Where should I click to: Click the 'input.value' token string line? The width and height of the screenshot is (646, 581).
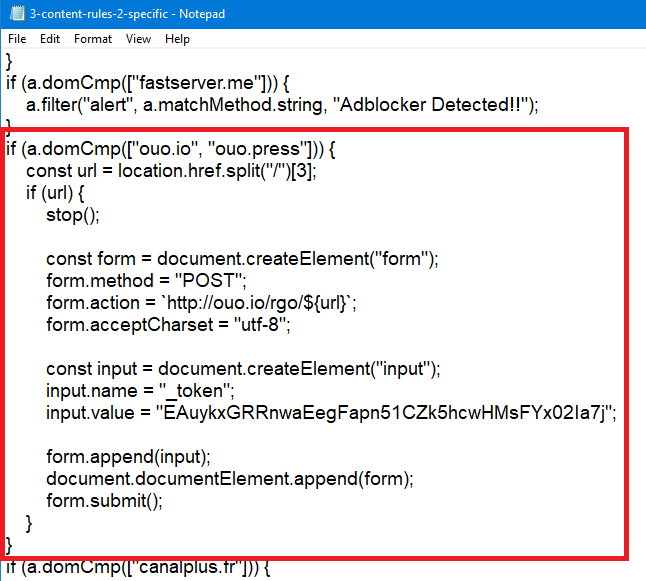pos(331,412)
